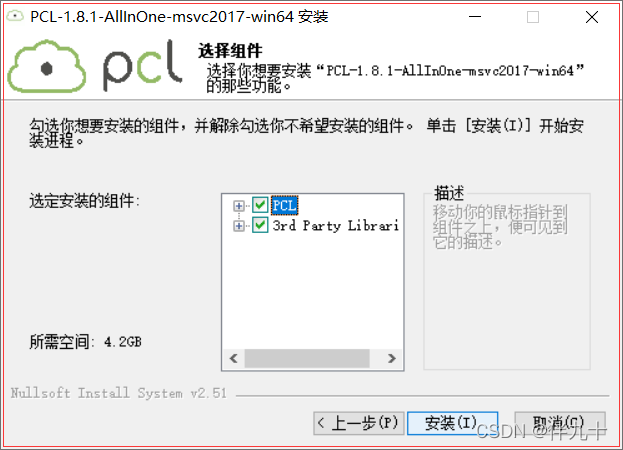Minimize the installer window
623x450 pixels.
coord(475,17)
